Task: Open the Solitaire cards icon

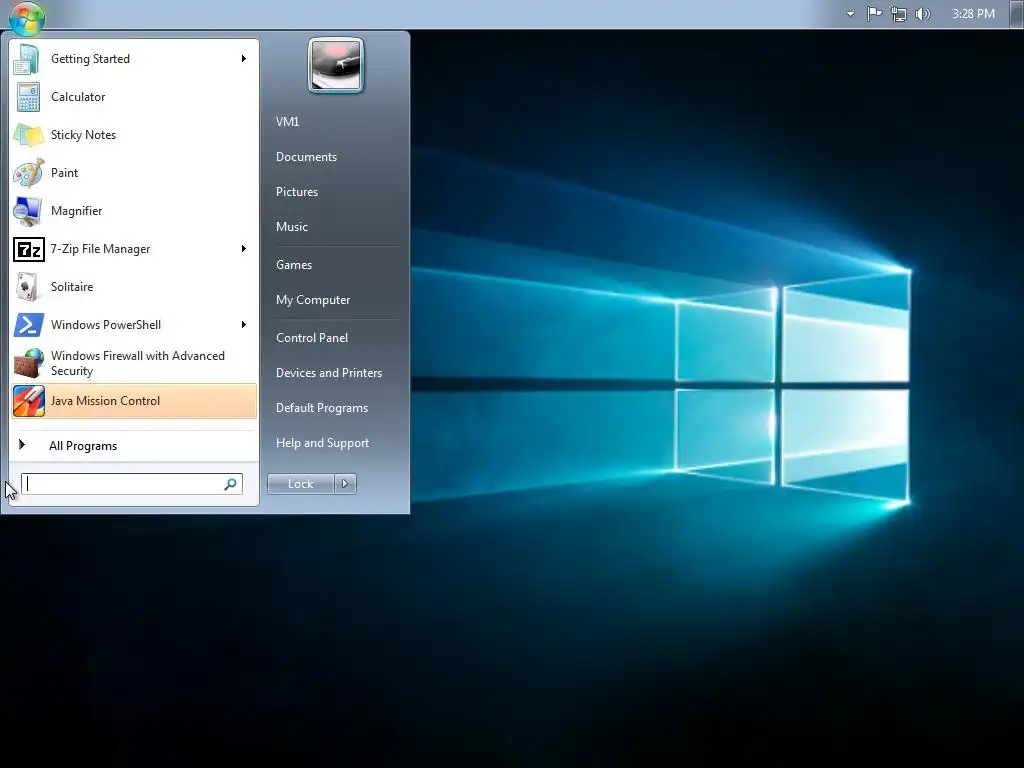Action: click(x=28, y=287)
